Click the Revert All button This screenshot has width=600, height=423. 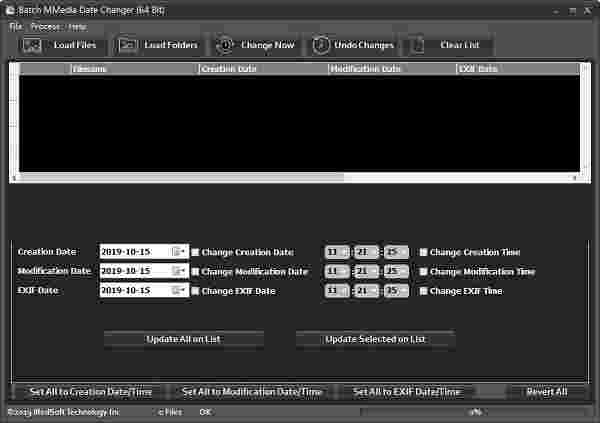pos(547,392)
